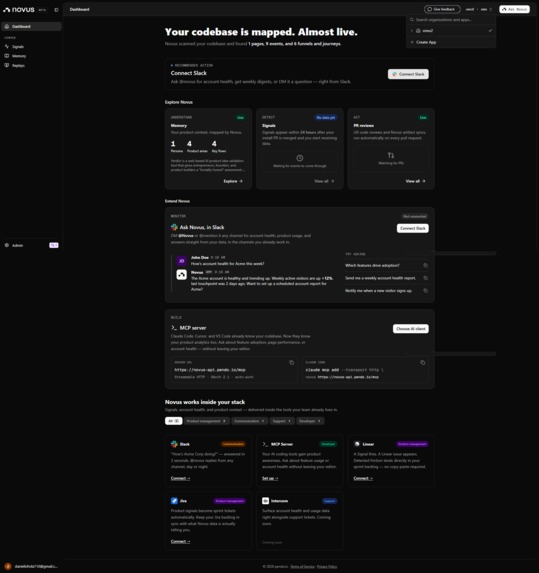The image size is (539, 573).
Task: Click the Privacy Policy footer link
Action: [327, 566]
